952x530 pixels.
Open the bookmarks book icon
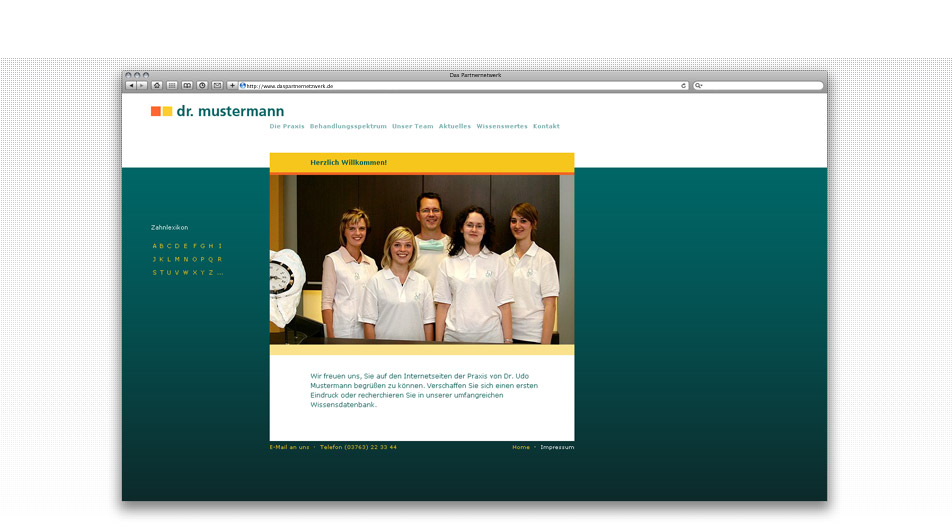pyautogui.click(x=187, y=86)
